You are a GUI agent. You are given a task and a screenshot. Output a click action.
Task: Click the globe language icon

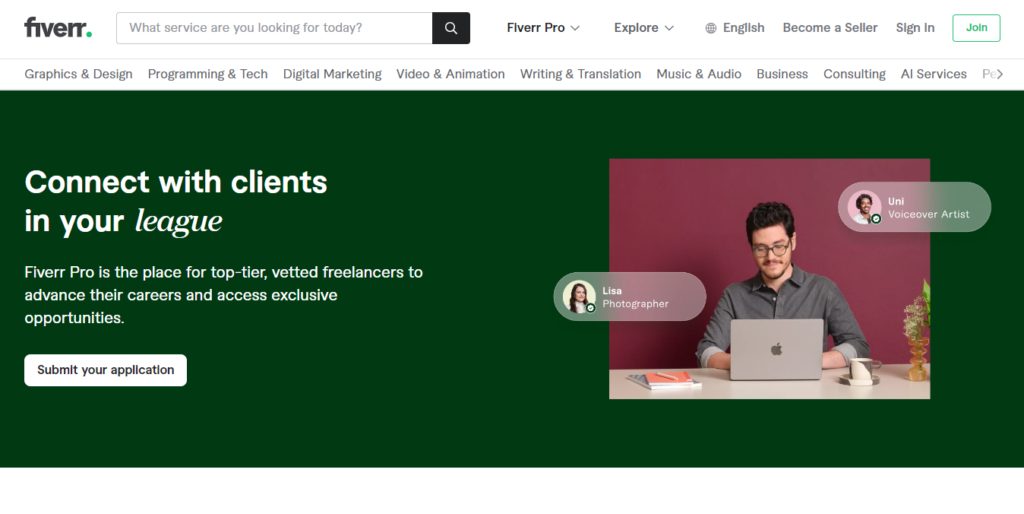[x=711, y=28]
